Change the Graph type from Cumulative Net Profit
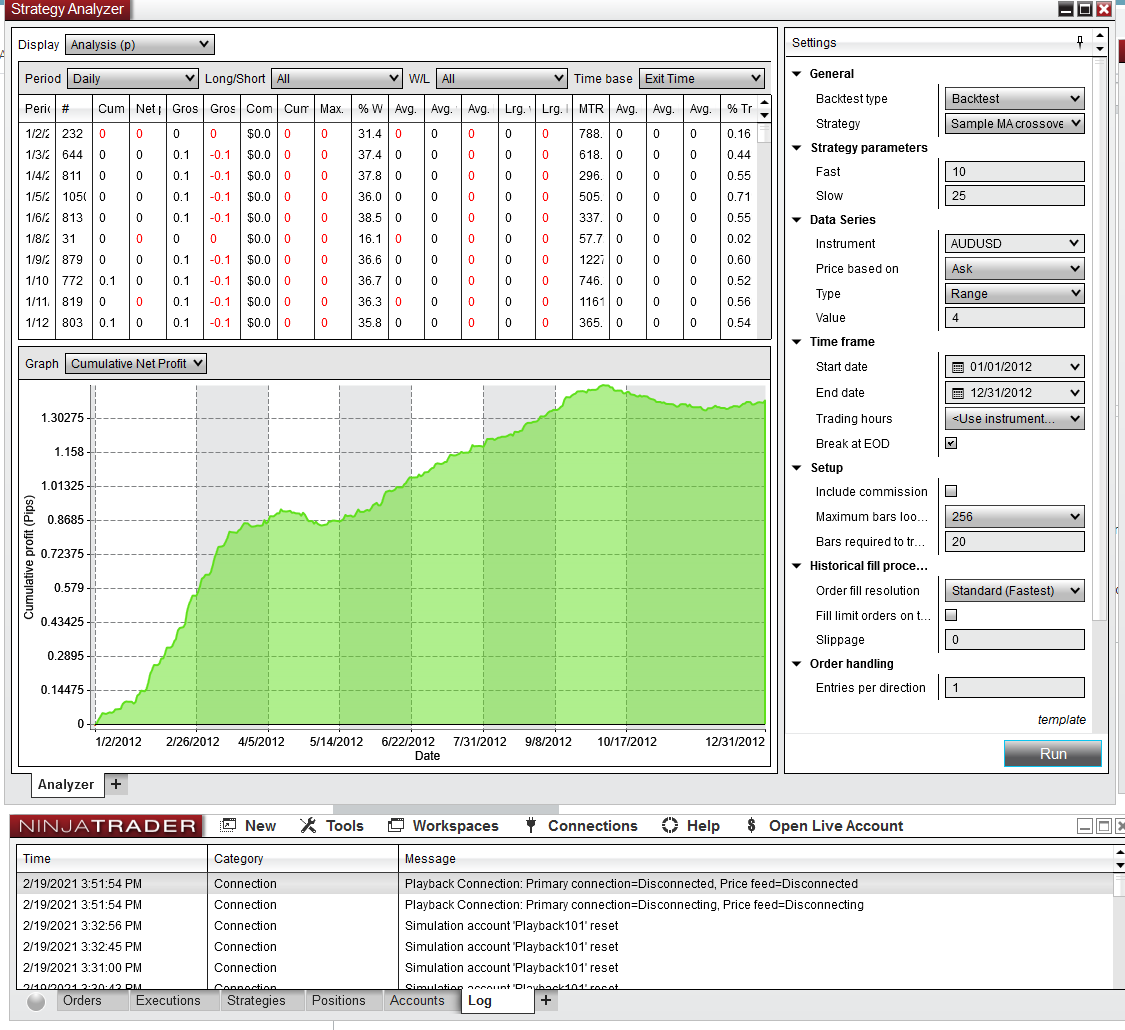This screenshot has height=1030, width=1125. (x=135, y=363)
